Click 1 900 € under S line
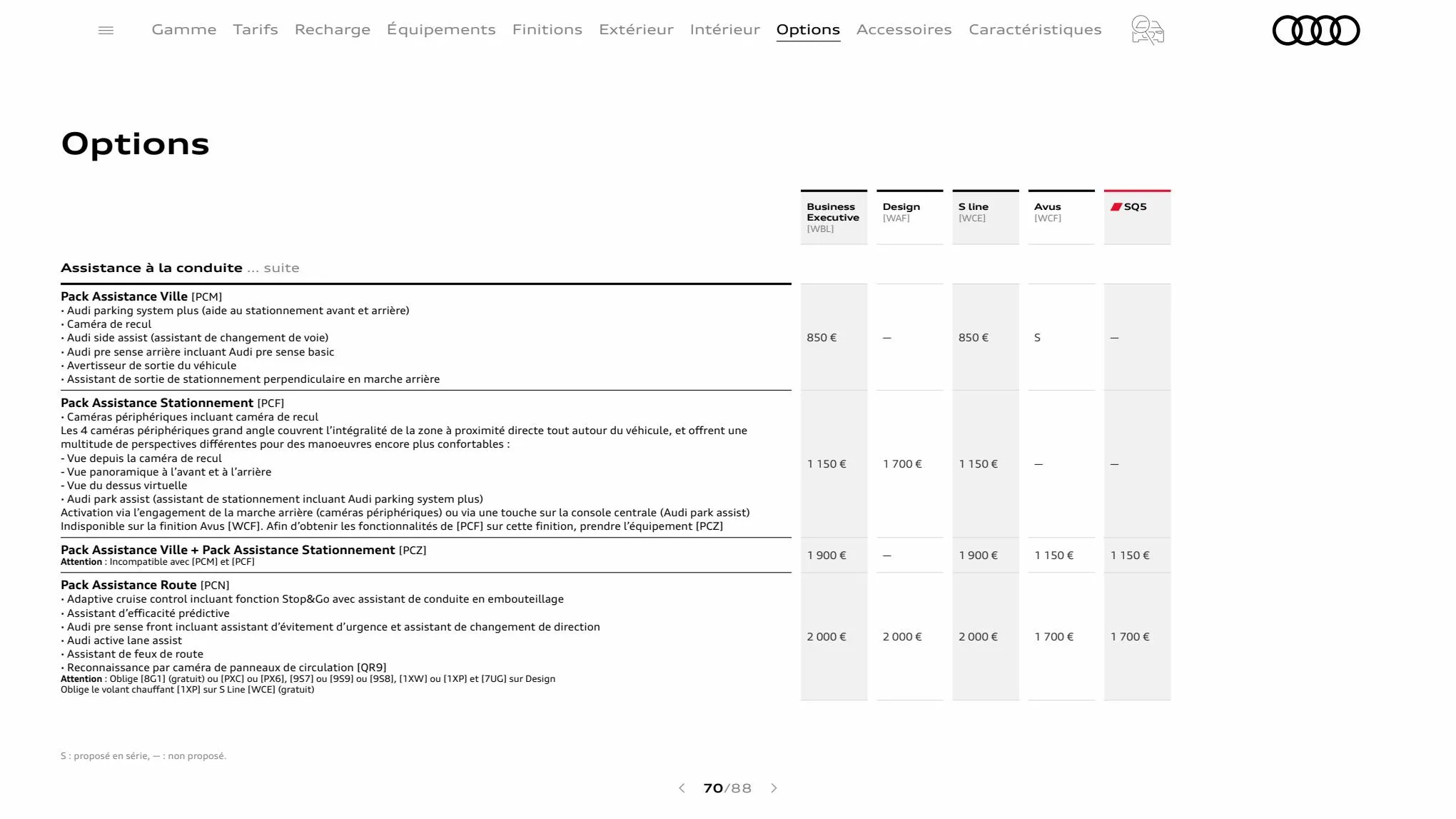Viewport: 1456px width, 819px height. (x=978, y=556)
